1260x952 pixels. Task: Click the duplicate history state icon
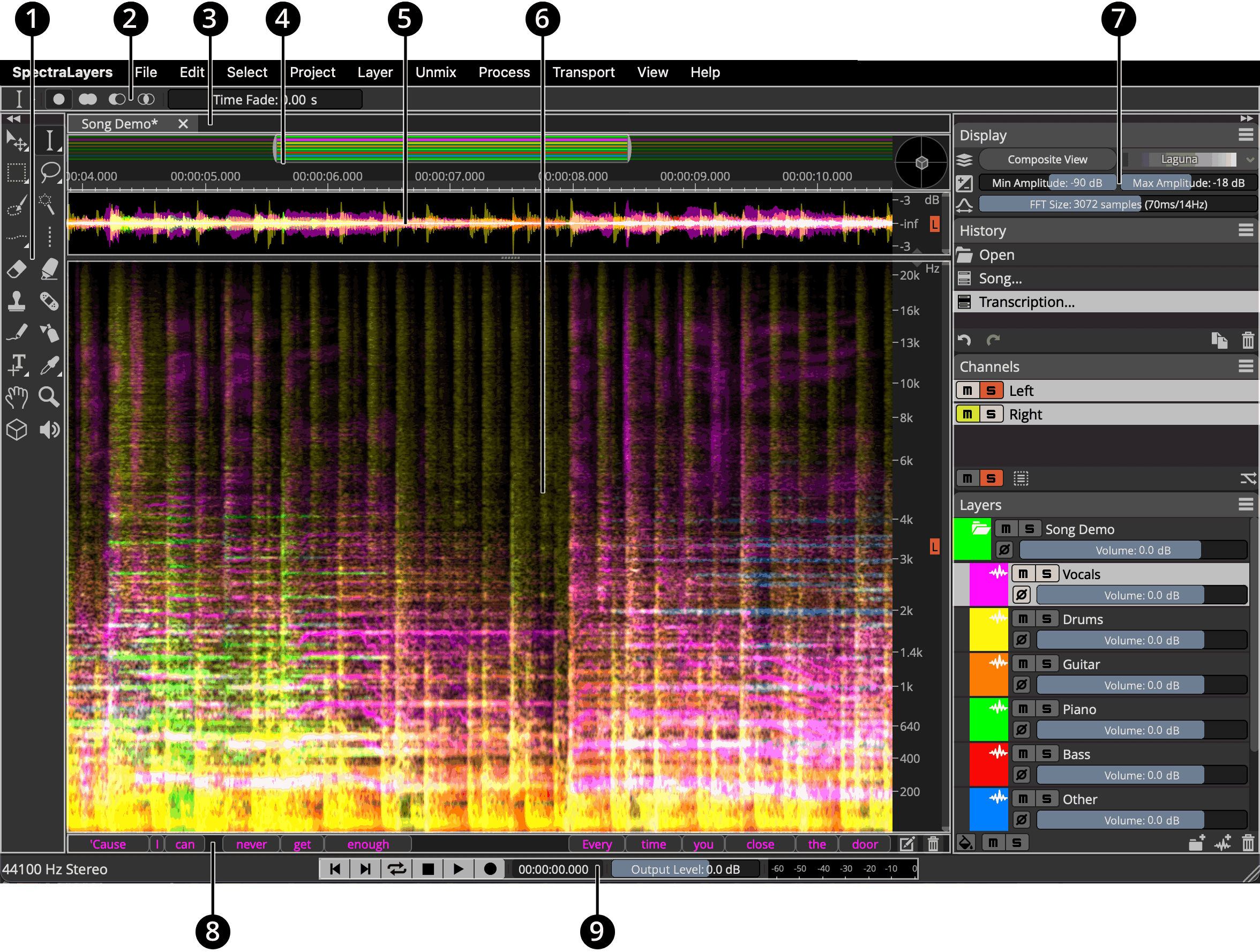(x=1219, y=341)
